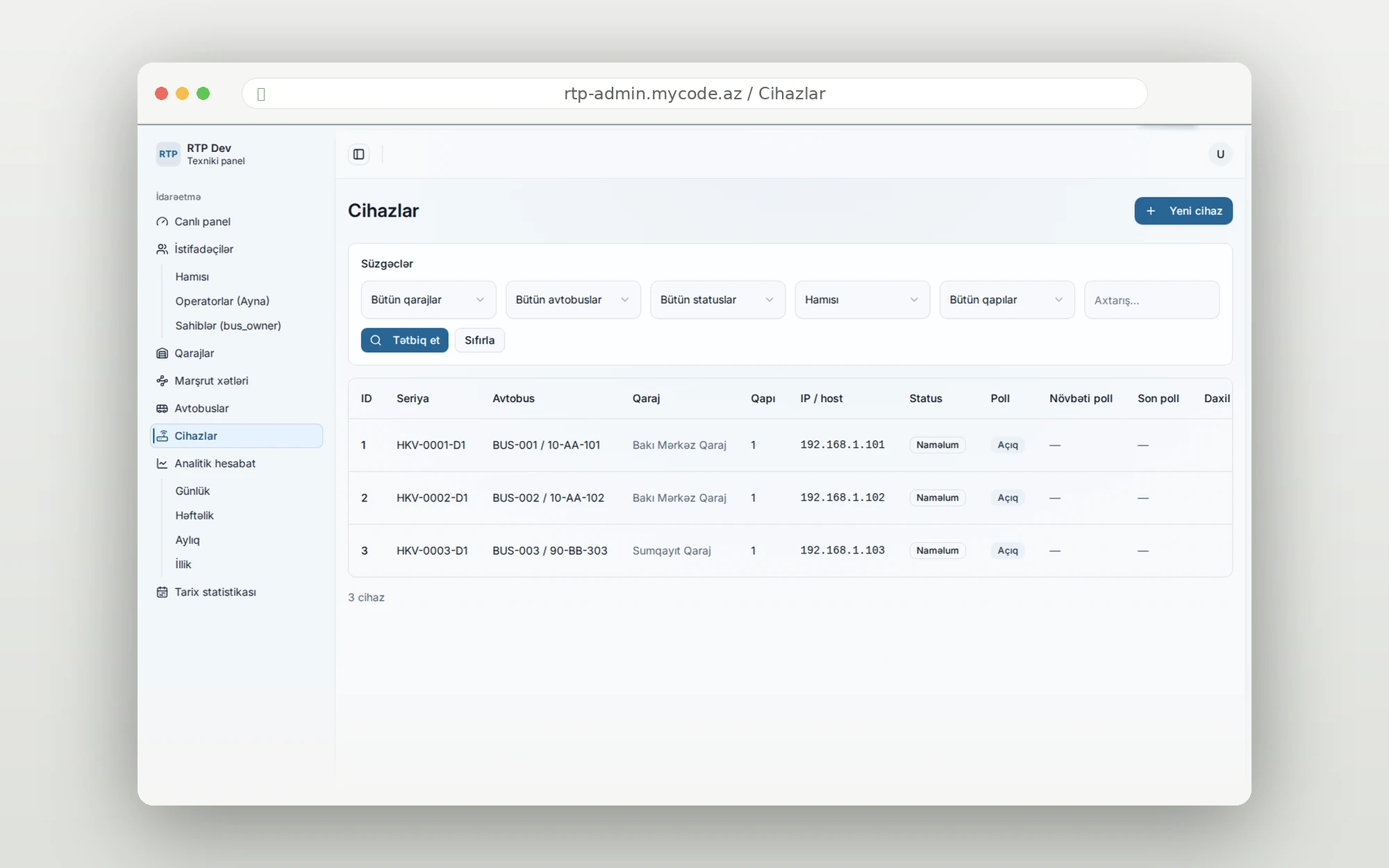The height and width of the screenshot is (868, 1389).
Task: Click the Analitik hesabat chart icon
Action: [x=162, y=463]
